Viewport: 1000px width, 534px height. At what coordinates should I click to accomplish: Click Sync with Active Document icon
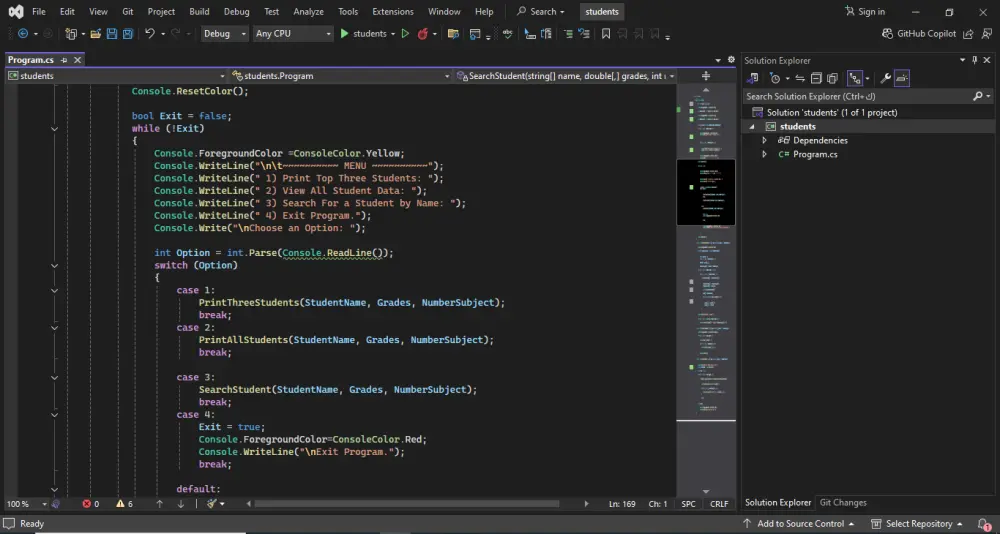pyautogui.click(x=798, y=78)
